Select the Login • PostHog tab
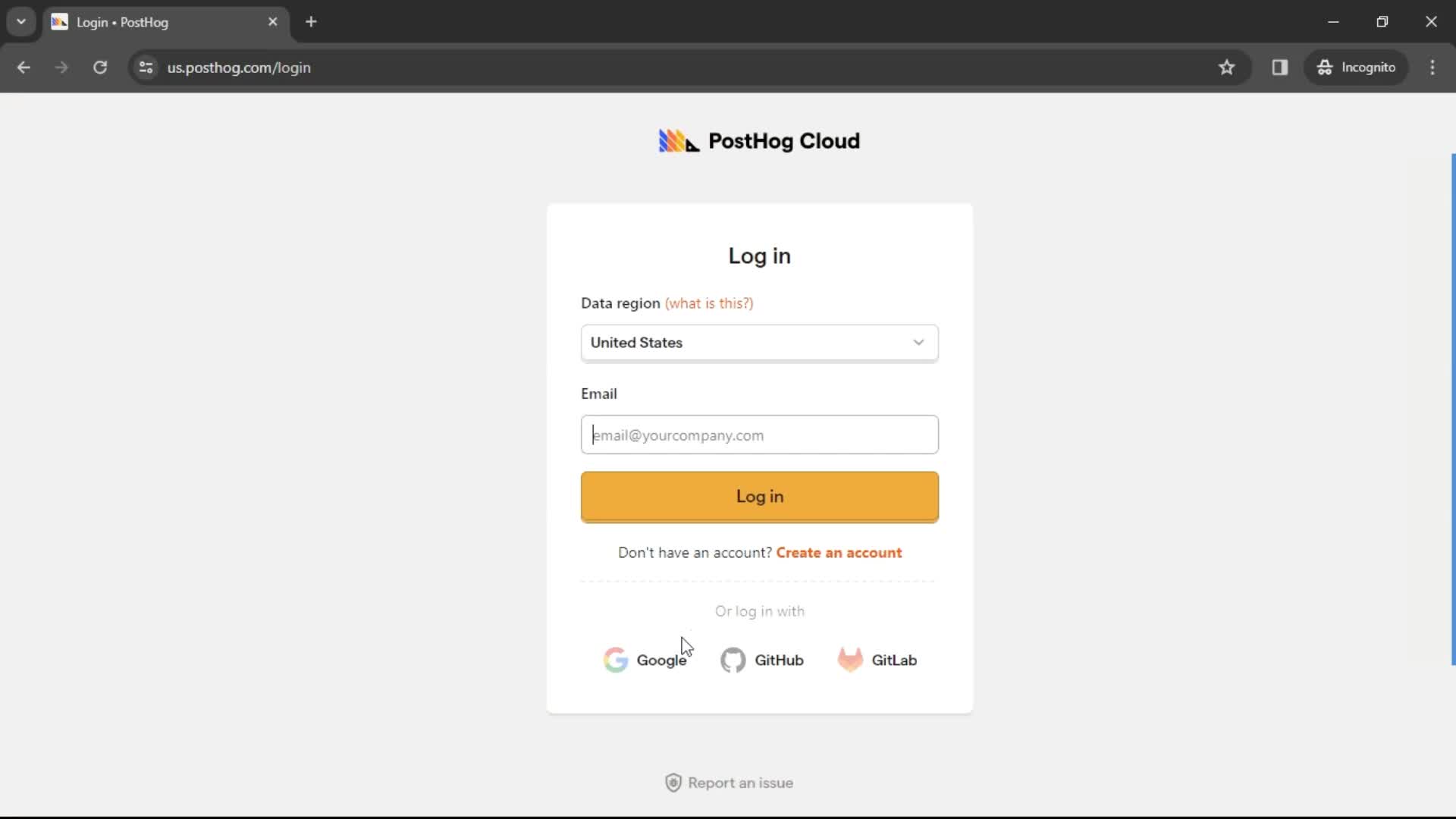 165,22
